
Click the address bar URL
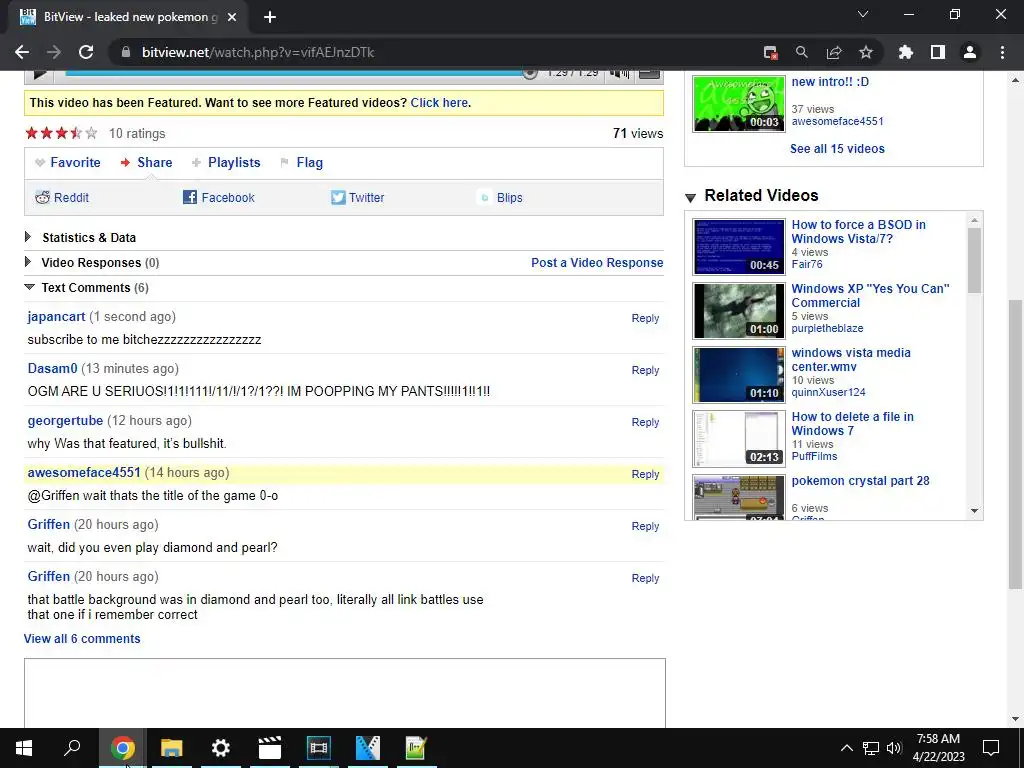coord(258,52)
